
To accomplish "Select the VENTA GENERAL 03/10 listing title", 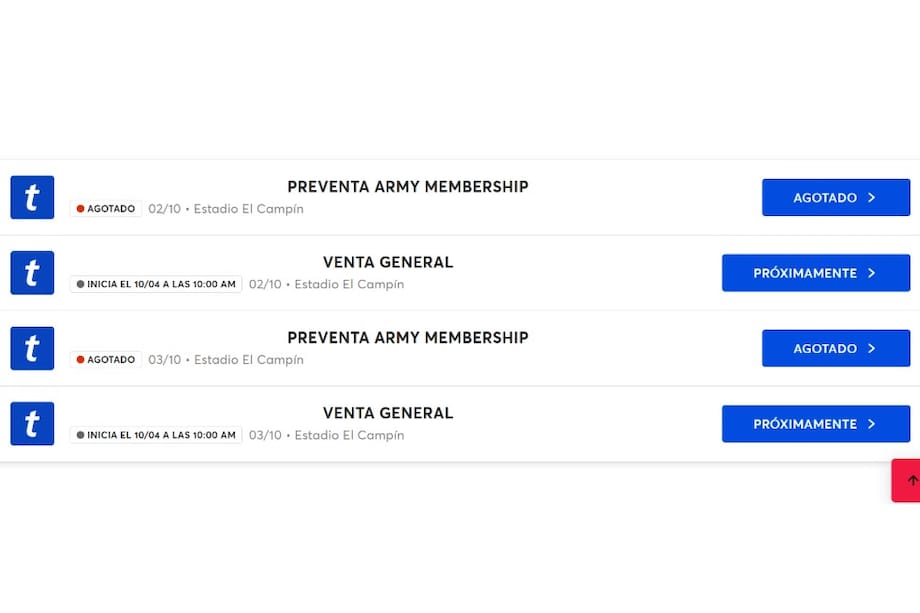I will tap(387, 412).
